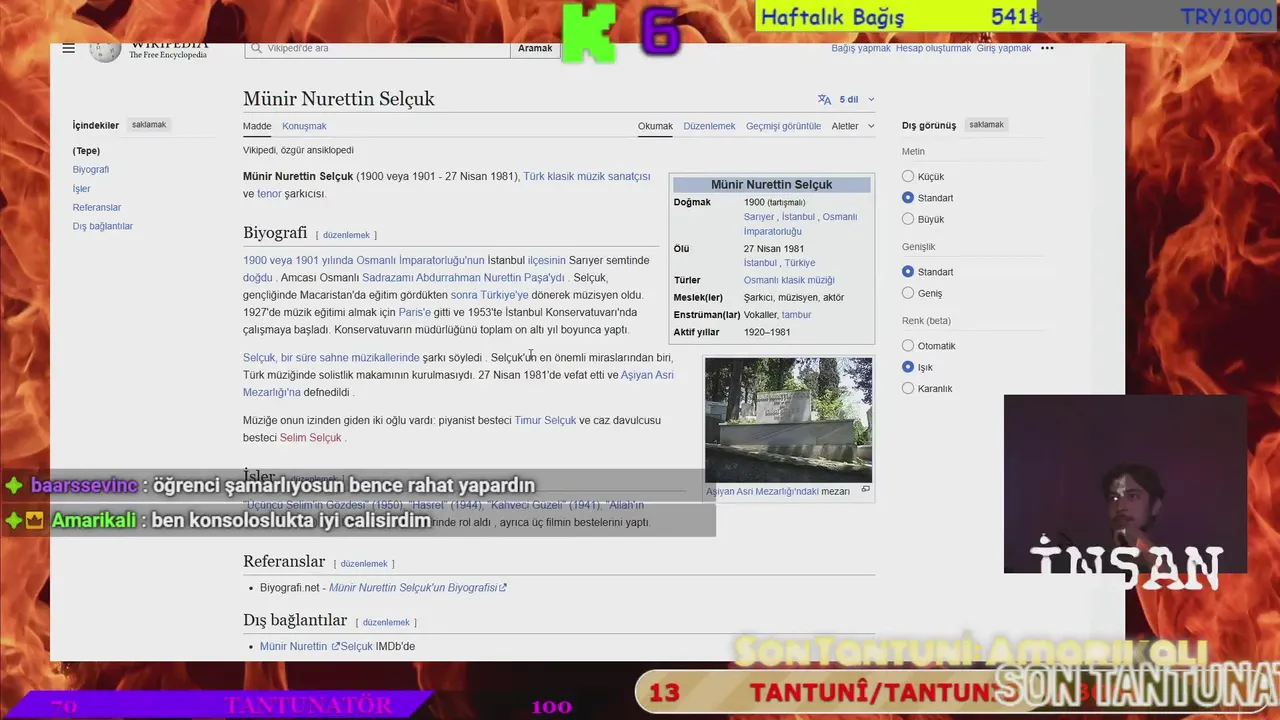Hide the İçindekiler contents sidebar
1280x720 pixels.
pyautogui.click(x=149, y=125)
